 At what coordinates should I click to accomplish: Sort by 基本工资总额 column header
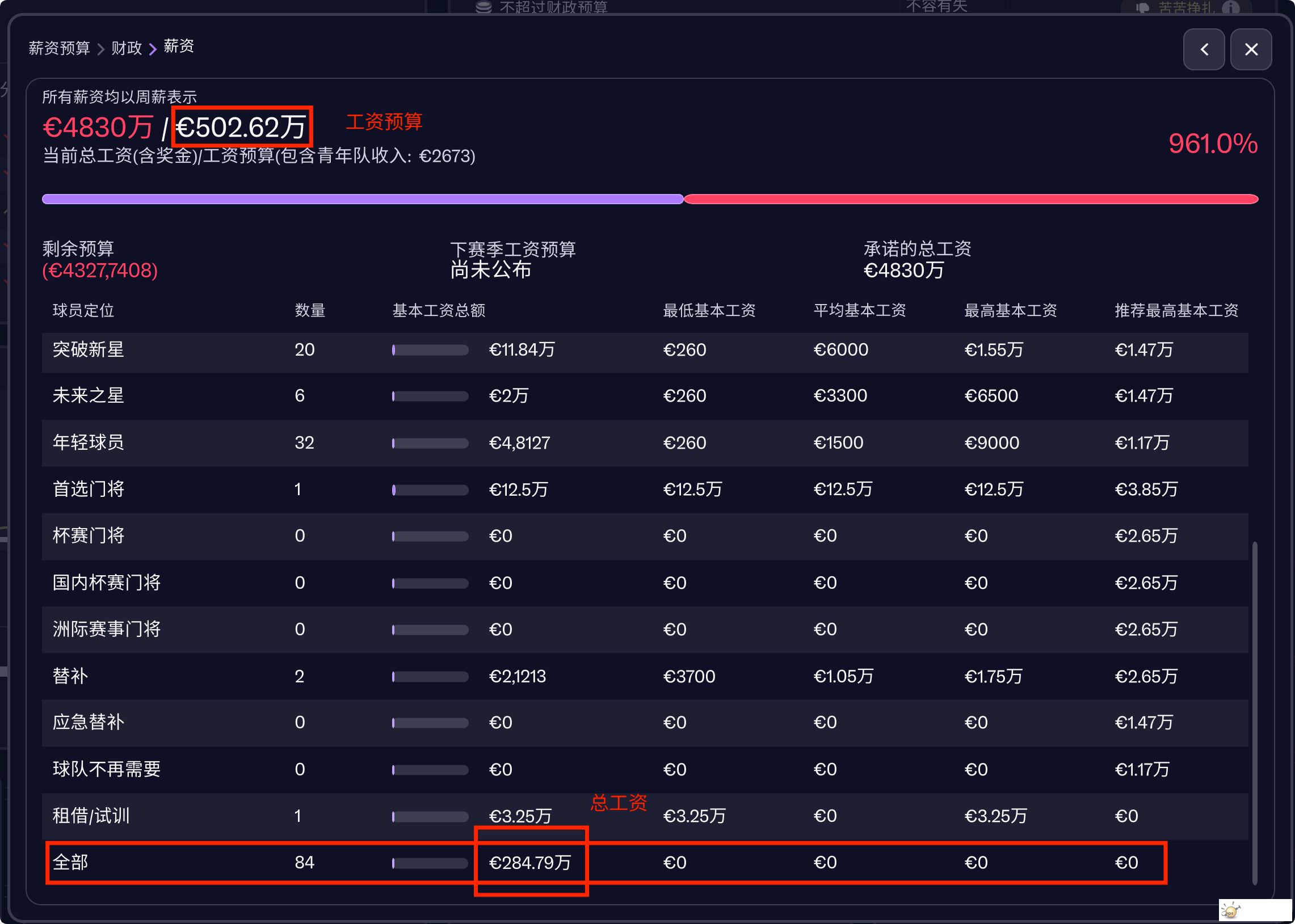pos(438,310)
